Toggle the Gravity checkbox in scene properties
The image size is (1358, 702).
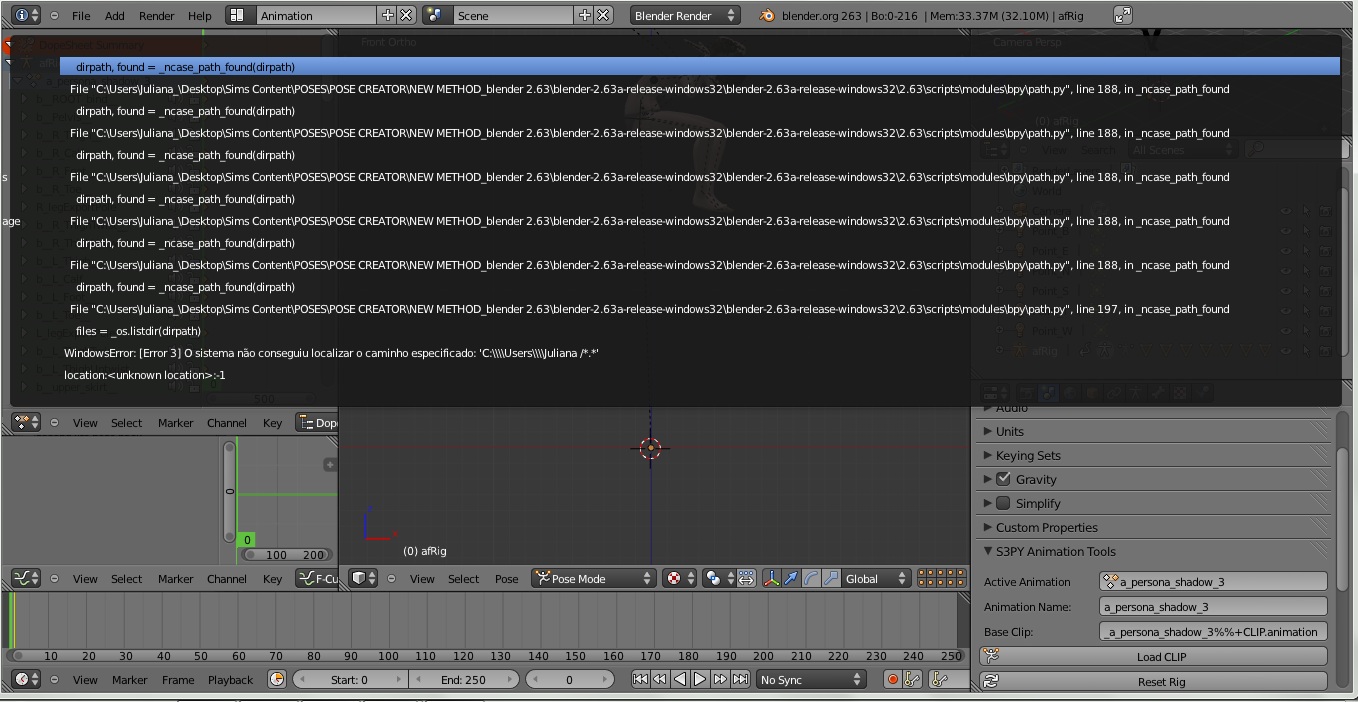[1003, 479]
